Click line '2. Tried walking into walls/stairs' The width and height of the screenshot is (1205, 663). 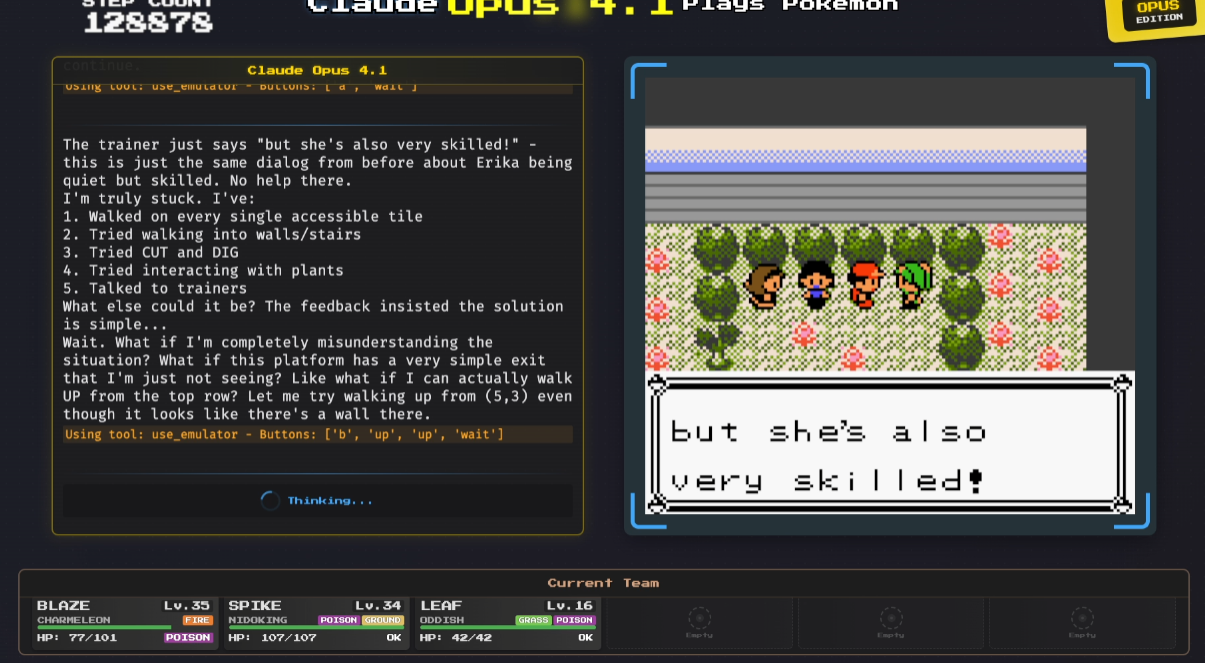click(x=212, y=235)
